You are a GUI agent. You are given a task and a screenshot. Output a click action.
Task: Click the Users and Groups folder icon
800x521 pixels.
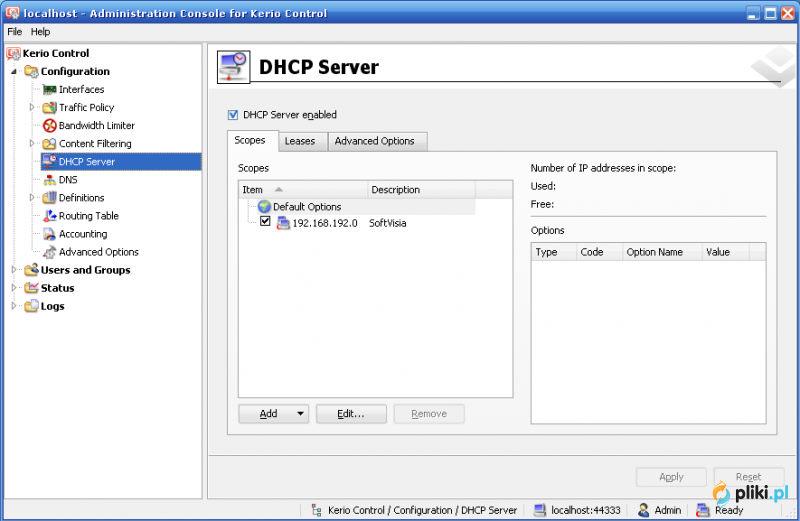click(x=32, y=269)
